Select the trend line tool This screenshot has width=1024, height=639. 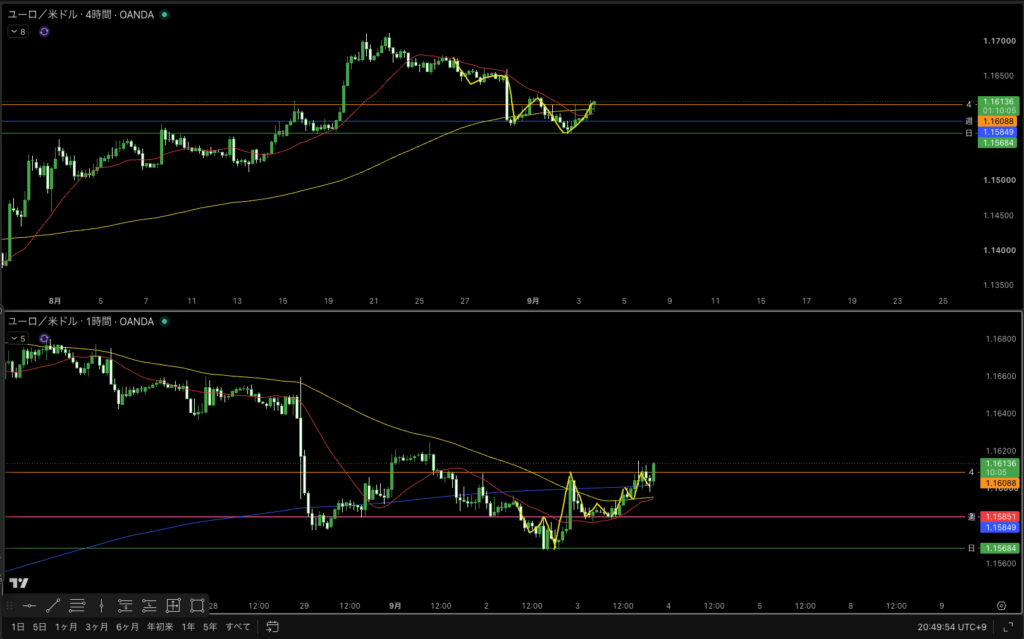pos(54,606)
